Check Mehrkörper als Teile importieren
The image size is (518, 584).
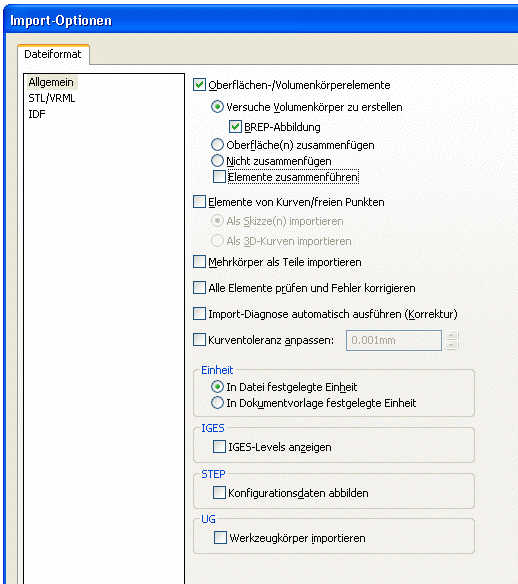(x=199, y=262)
